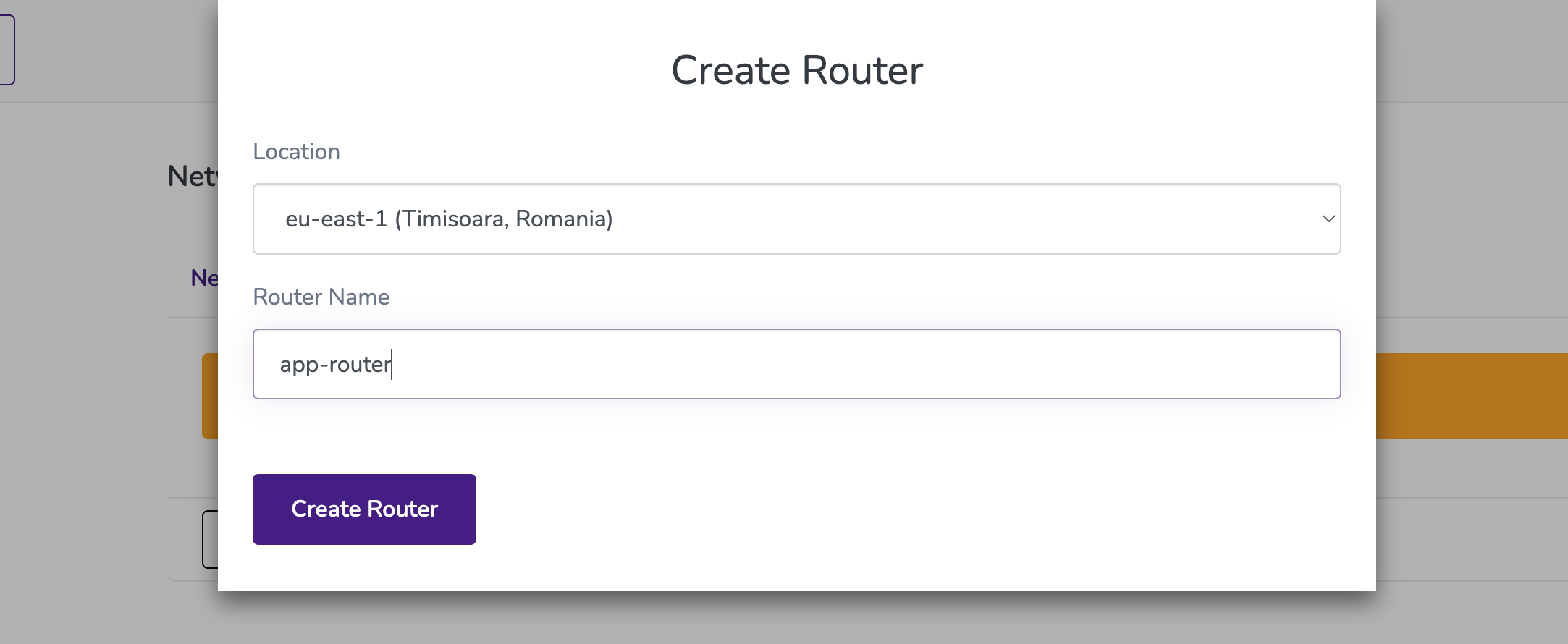
Task: Click the Location field label
Action: (296, 151)
